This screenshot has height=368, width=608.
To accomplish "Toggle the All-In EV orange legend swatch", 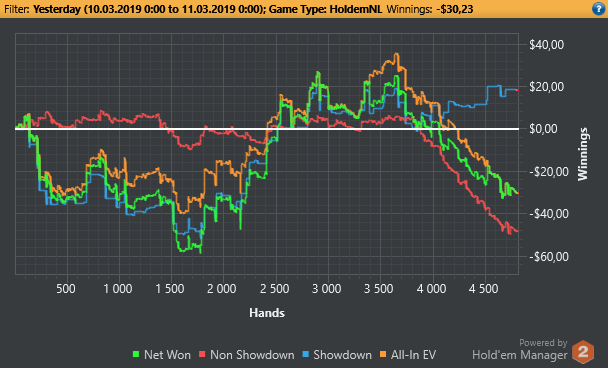I will point(383,354).
